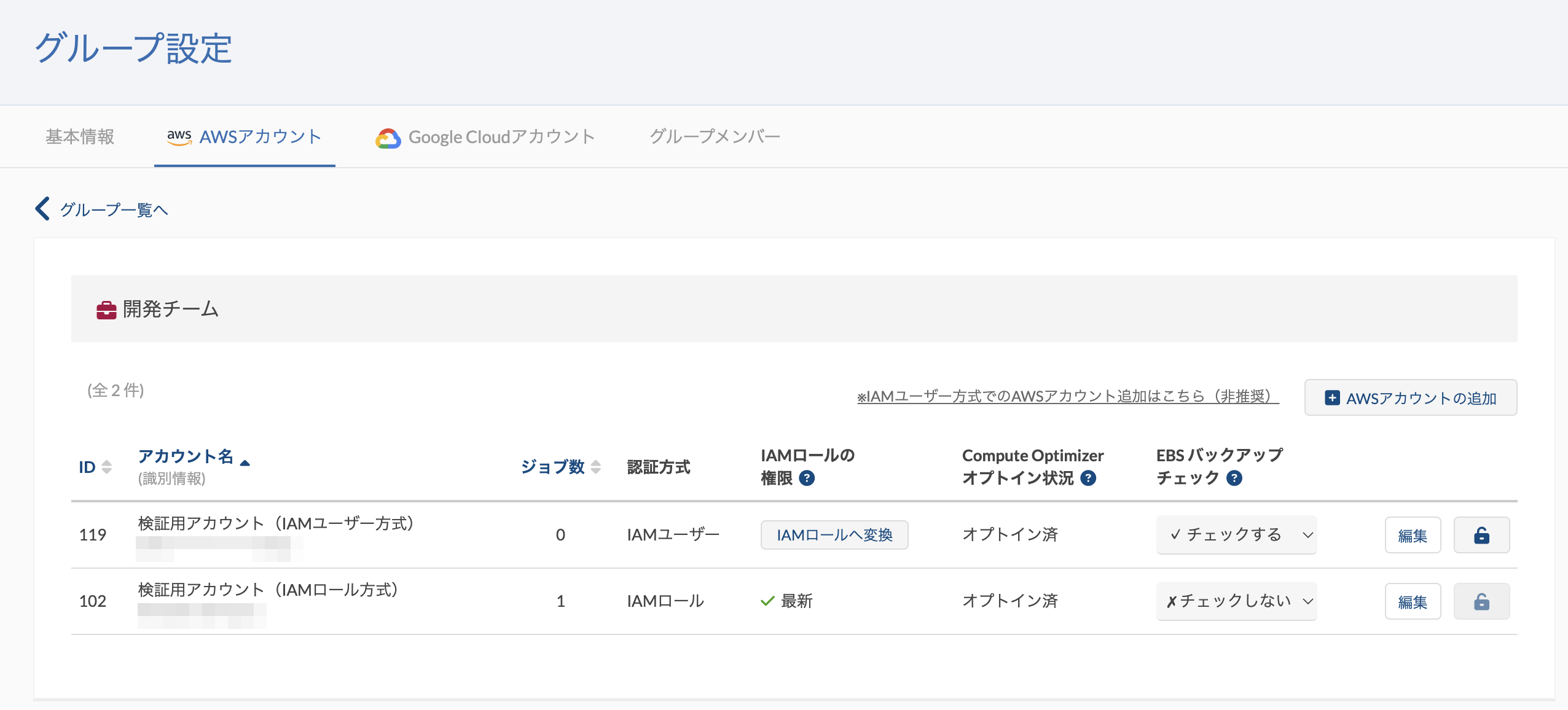The height and width of the screenshot is (710, 1568).
Task: Click the ID cell 119
Action: (93, 534)
